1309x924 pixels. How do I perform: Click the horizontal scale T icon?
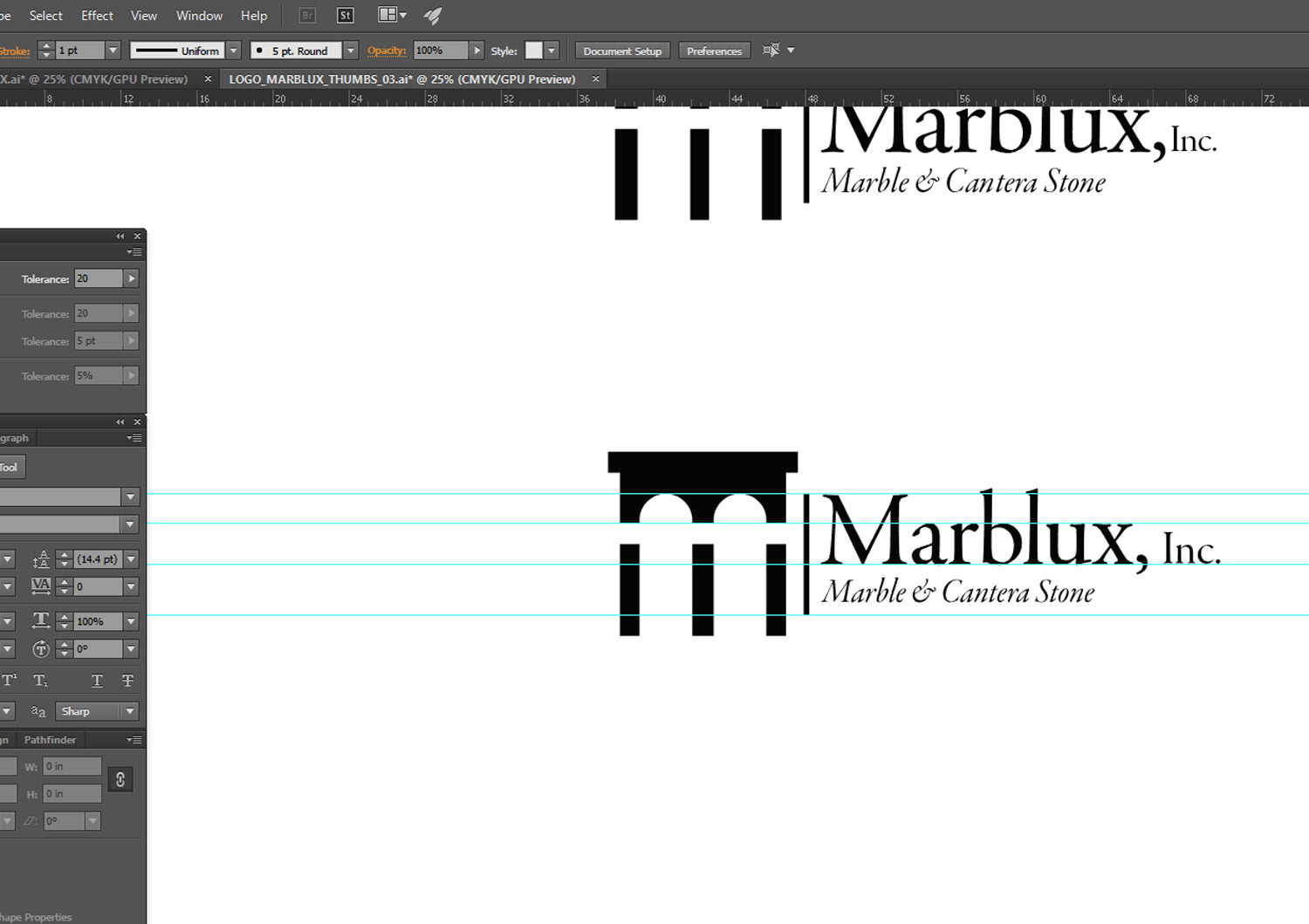pos(41,621)
